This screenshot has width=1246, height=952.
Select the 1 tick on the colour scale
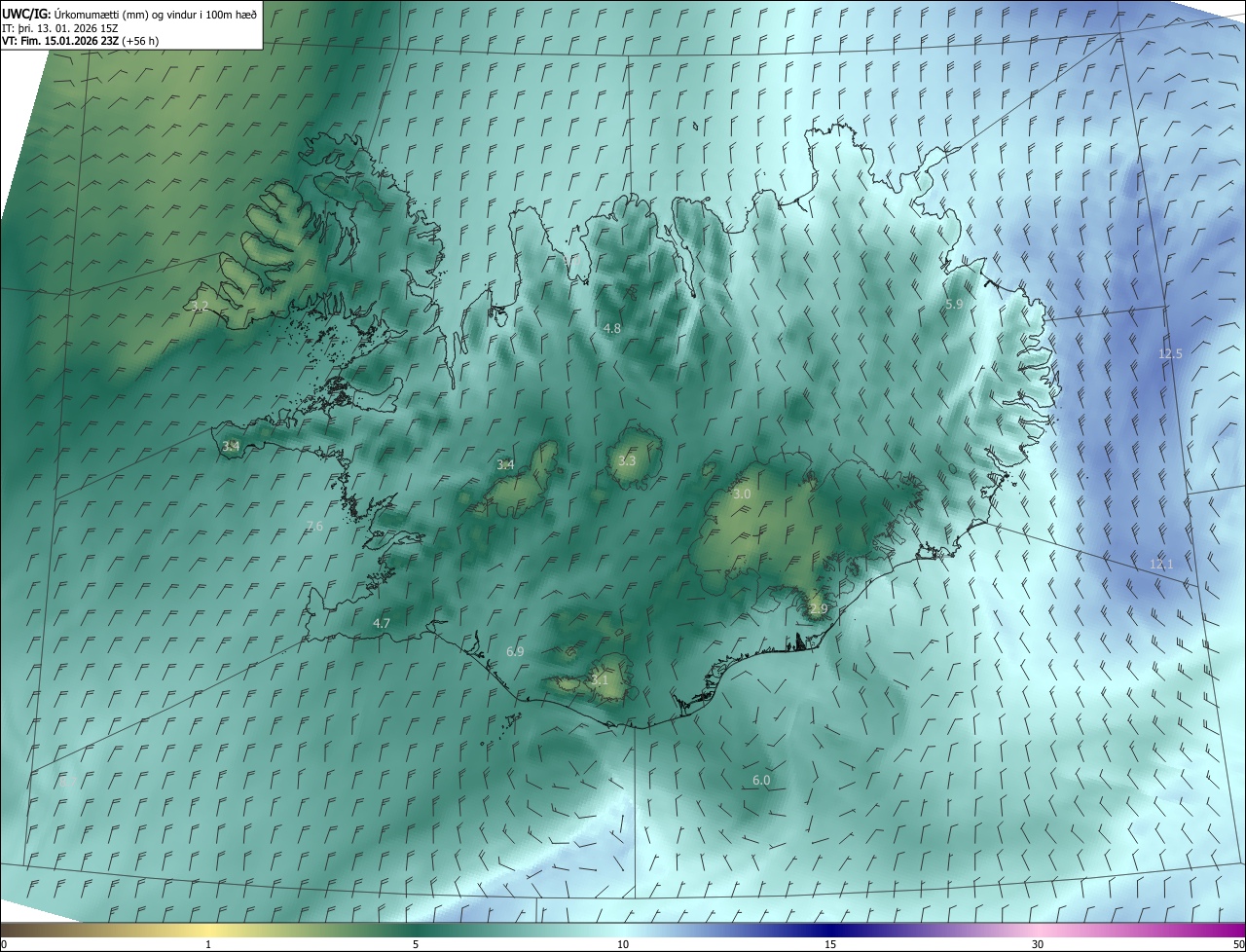click(x=208, y=945)
